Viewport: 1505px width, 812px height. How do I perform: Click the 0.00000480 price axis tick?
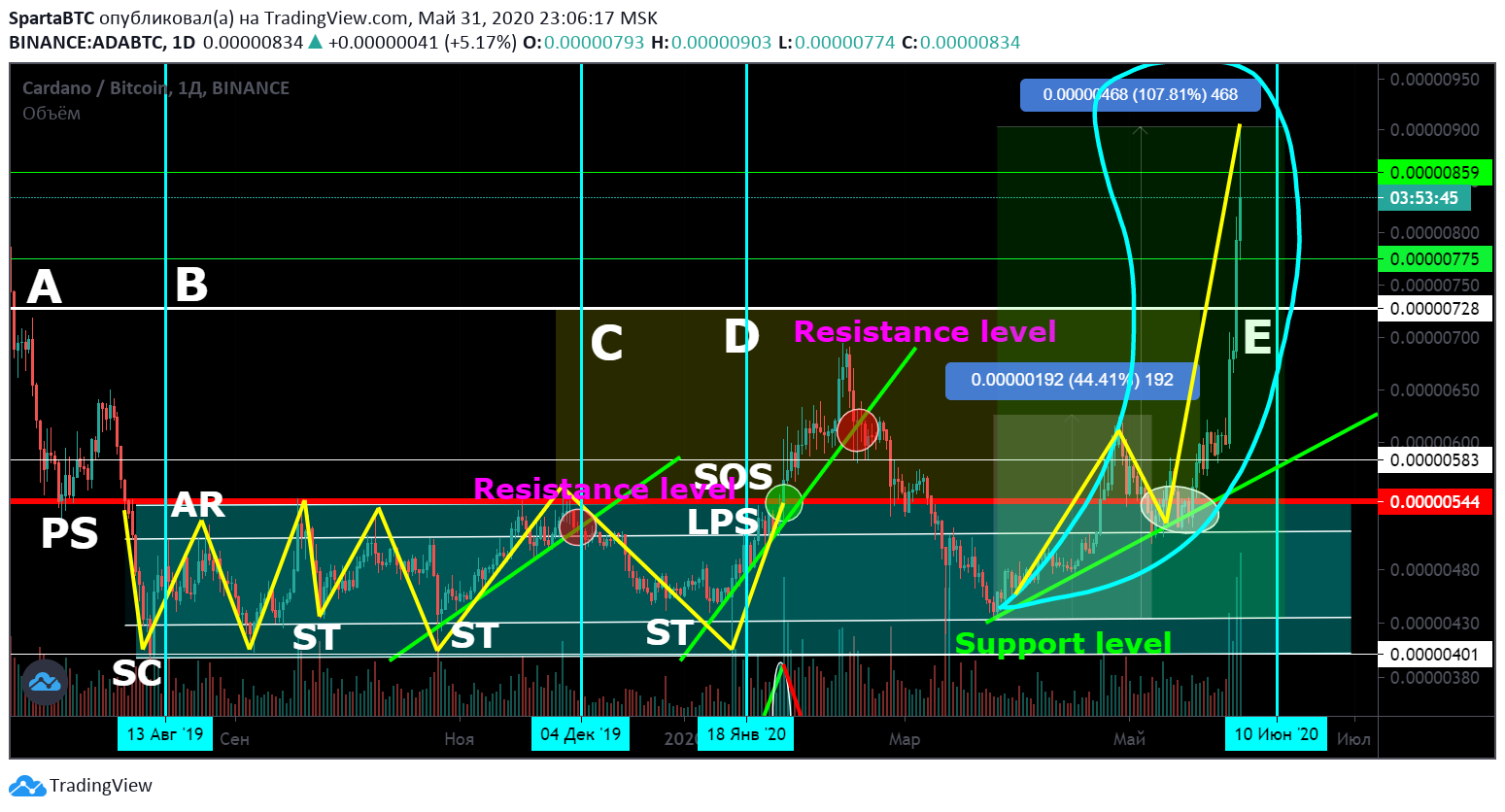1434,570
